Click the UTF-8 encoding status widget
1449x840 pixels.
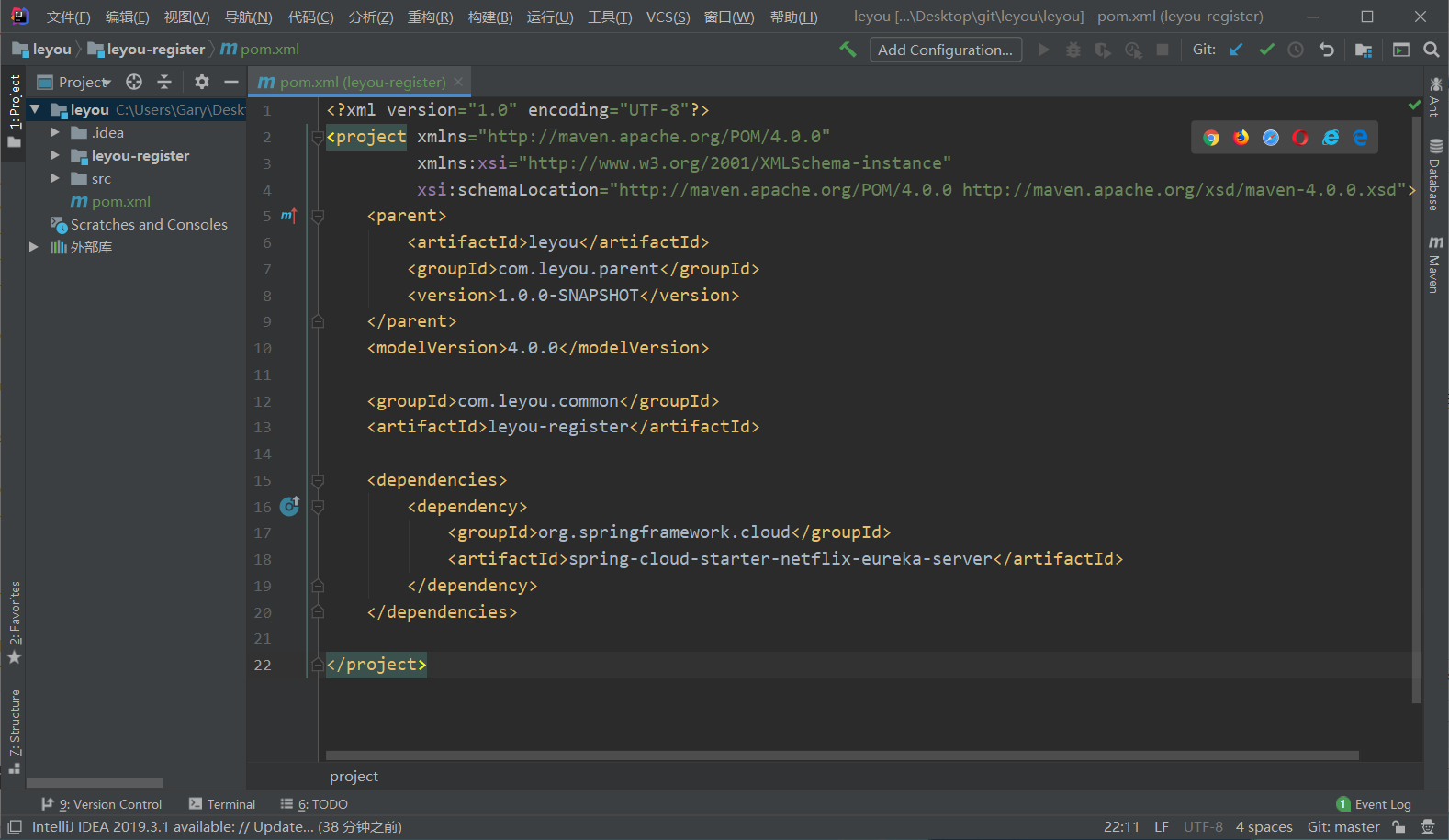tap(1203, 827)
